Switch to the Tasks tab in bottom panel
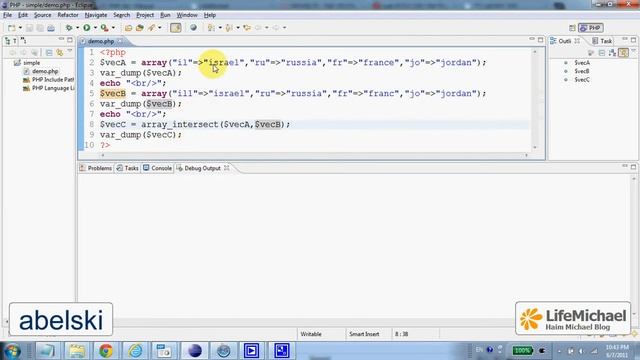This screenshot has height=360, width=640. coord(127,168)
